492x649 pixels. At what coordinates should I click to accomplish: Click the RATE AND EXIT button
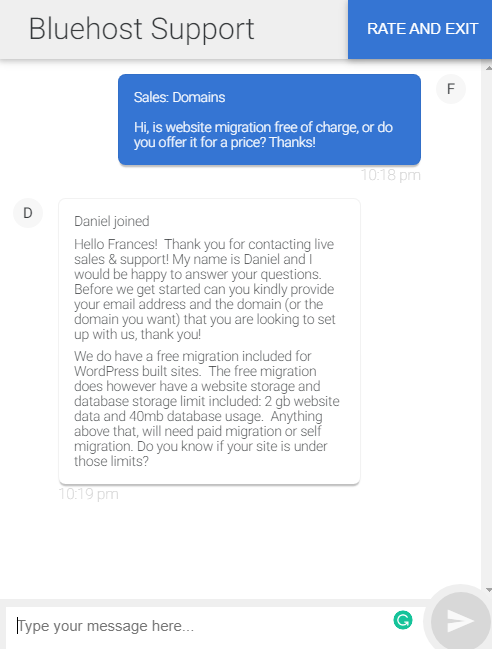pos(420,29)
